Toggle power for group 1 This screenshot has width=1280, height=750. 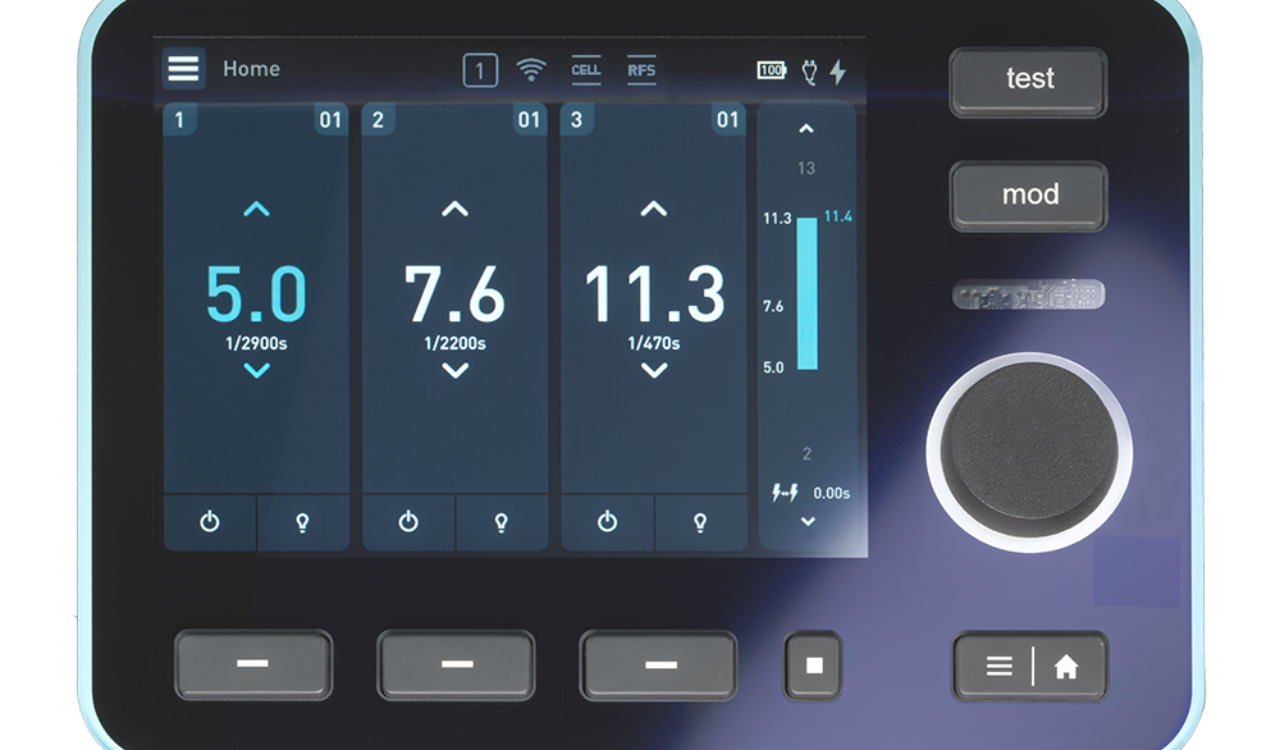coord(209,522)
